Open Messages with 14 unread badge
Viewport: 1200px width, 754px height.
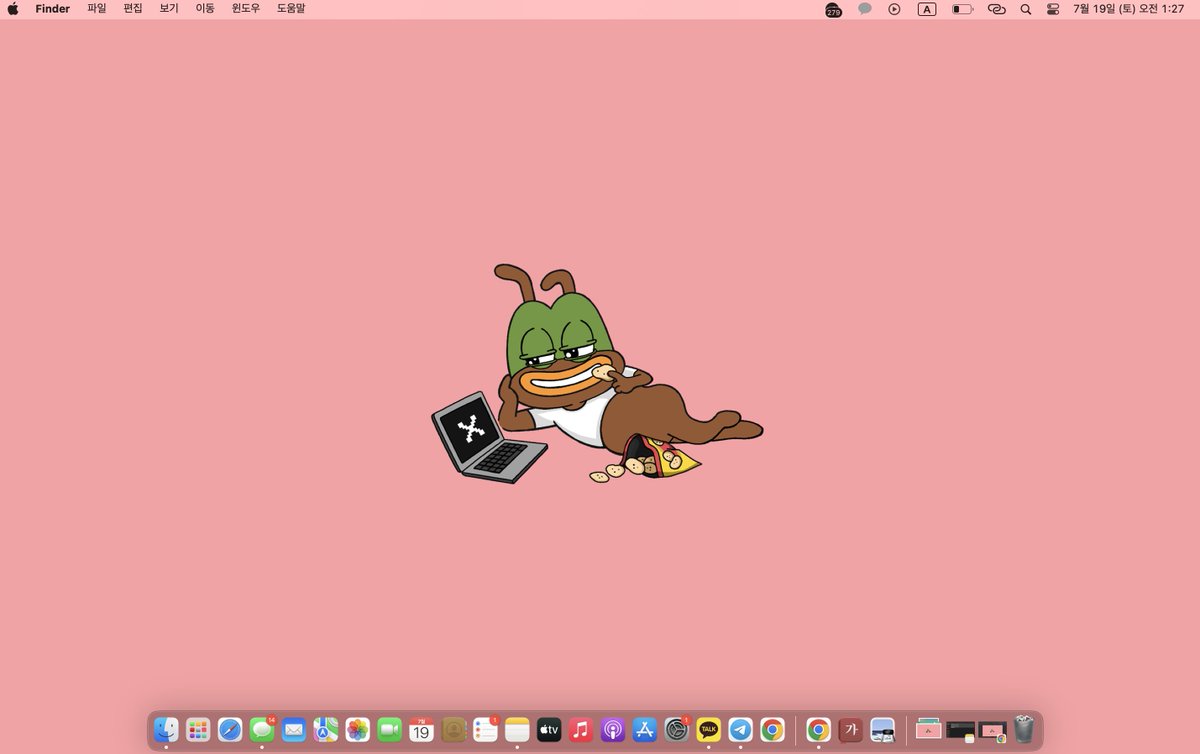coord(262,730)
